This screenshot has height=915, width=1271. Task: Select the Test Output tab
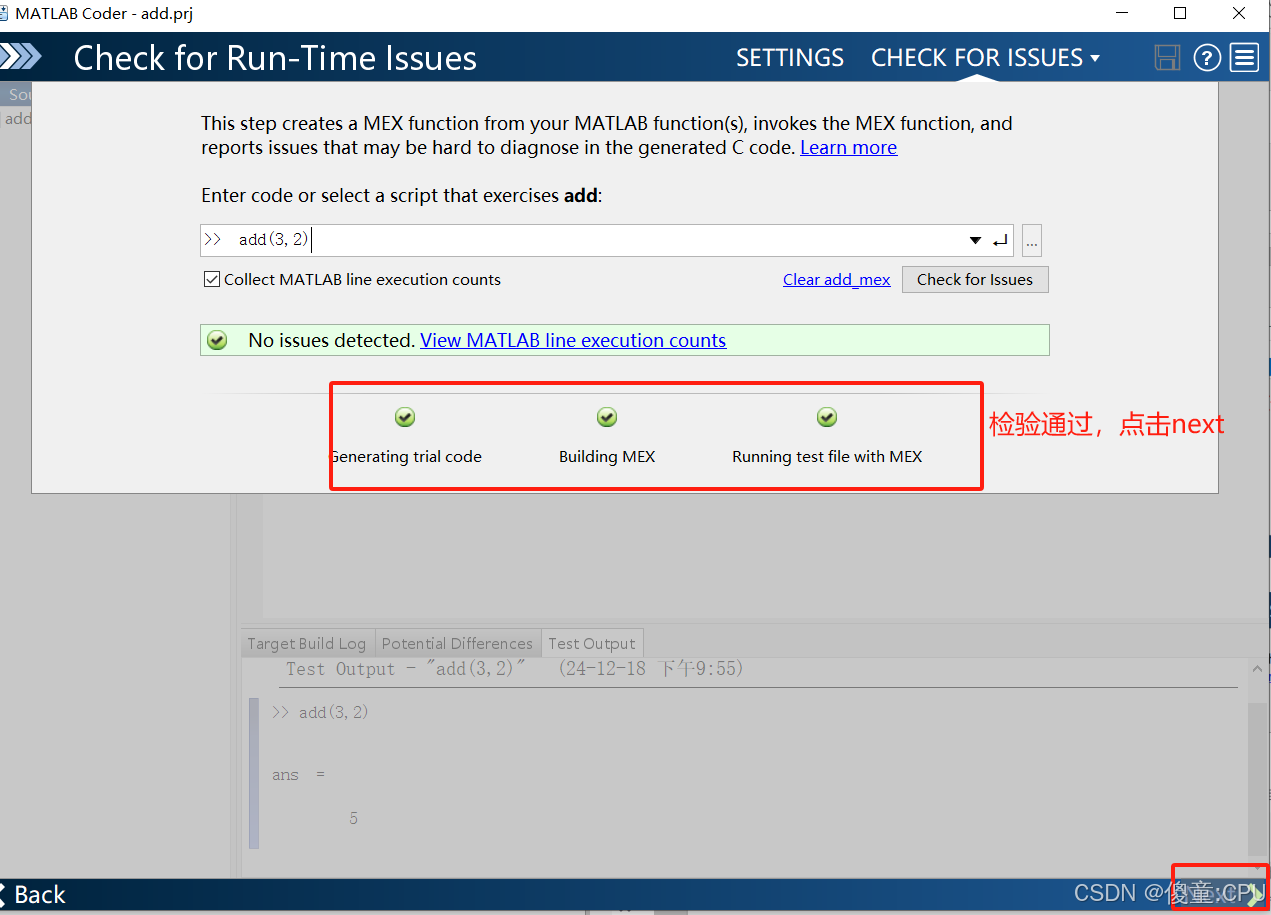click(592, 643)
